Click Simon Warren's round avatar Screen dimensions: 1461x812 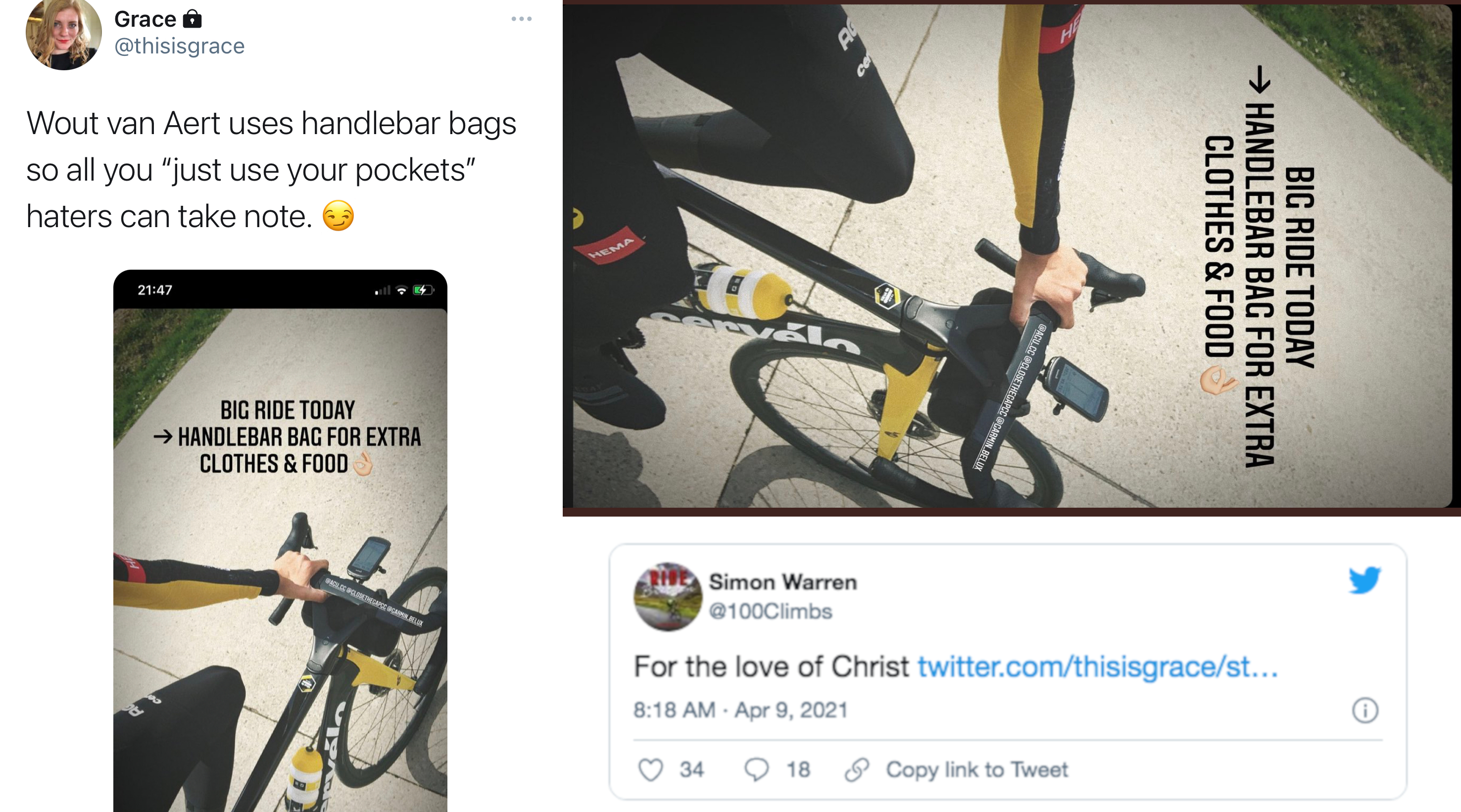668,597
